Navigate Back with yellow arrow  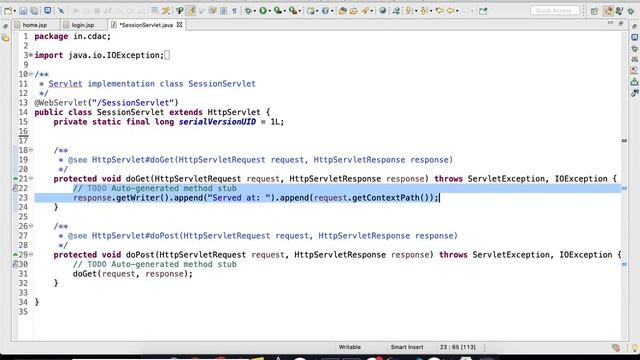click(450, 11)
